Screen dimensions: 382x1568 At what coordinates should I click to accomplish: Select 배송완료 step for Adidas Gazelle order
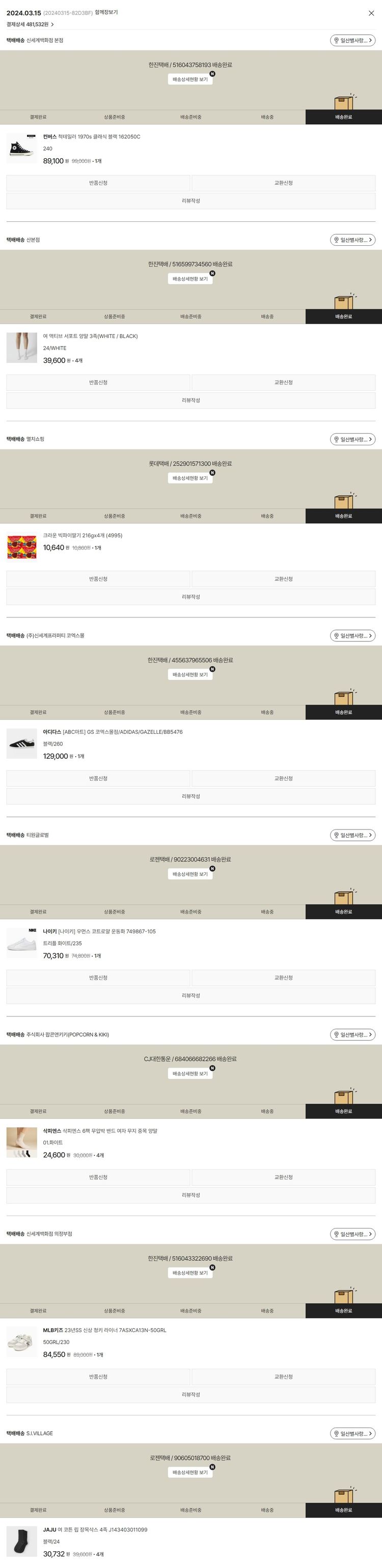click(x=344, y=712)
